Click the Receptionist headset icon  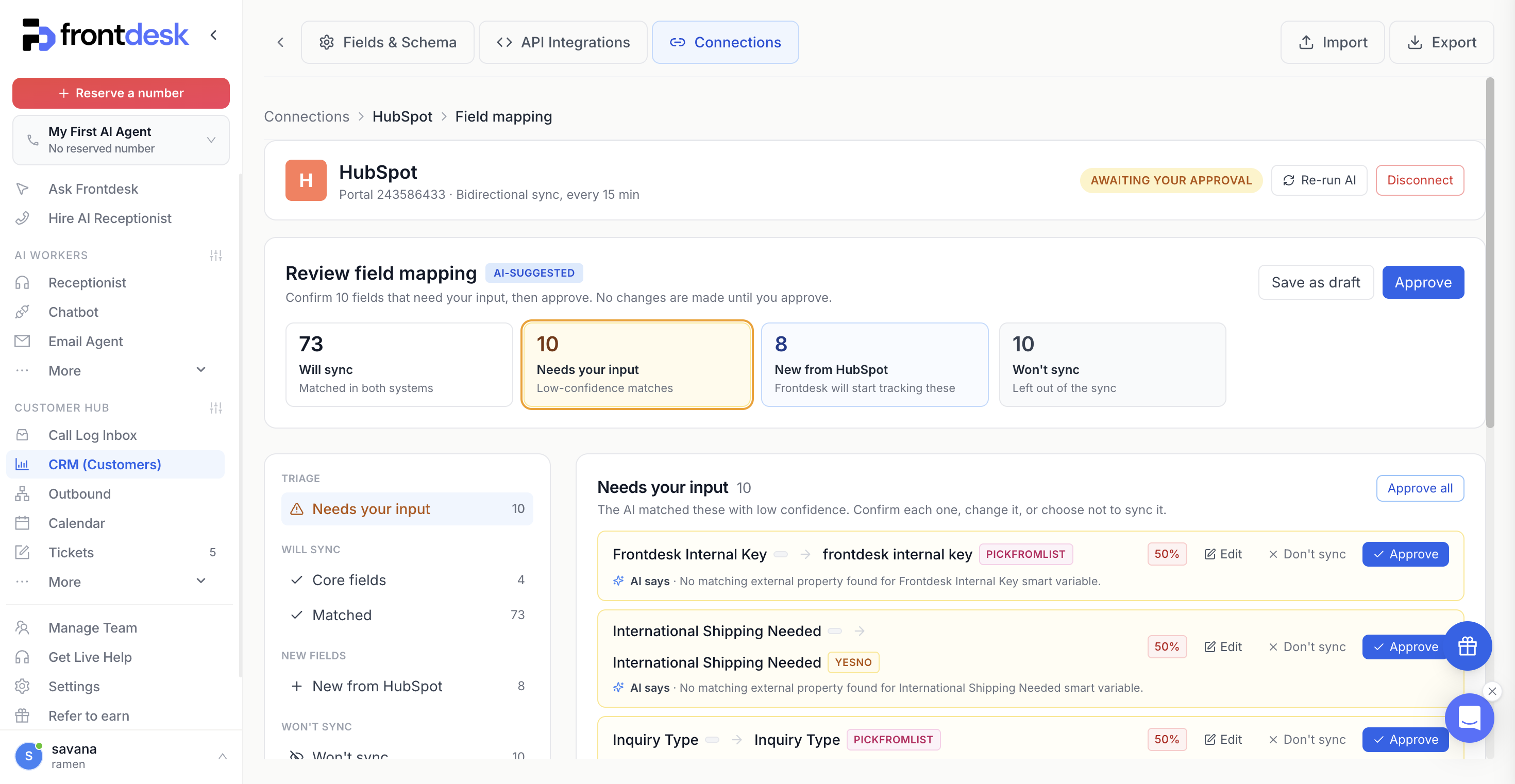(x=22, y=283)
